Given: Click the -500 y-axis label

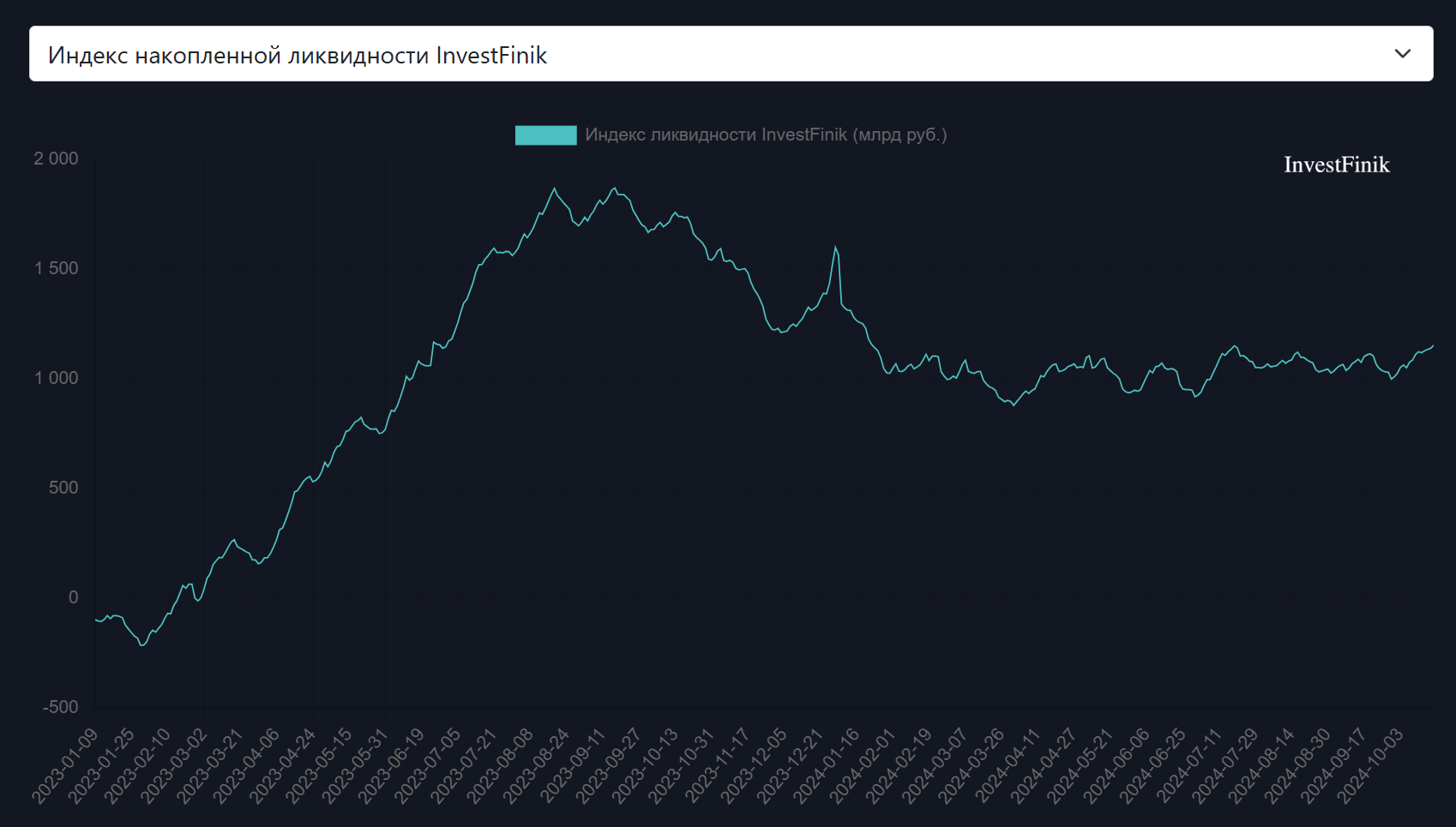Looking at the screenshot, I should pos(61,707).
